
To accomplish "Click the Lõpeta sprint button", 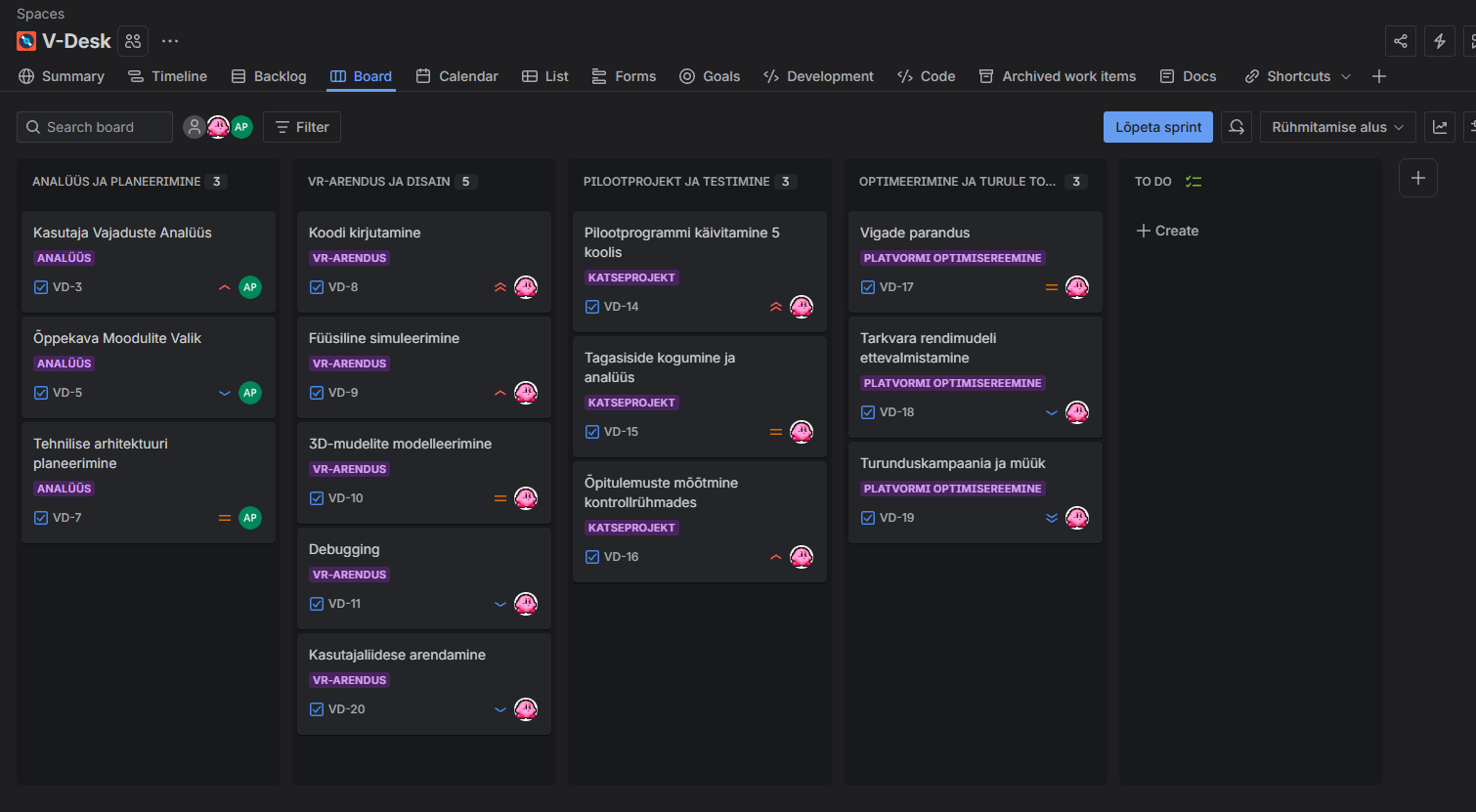I will [1158, 127].
